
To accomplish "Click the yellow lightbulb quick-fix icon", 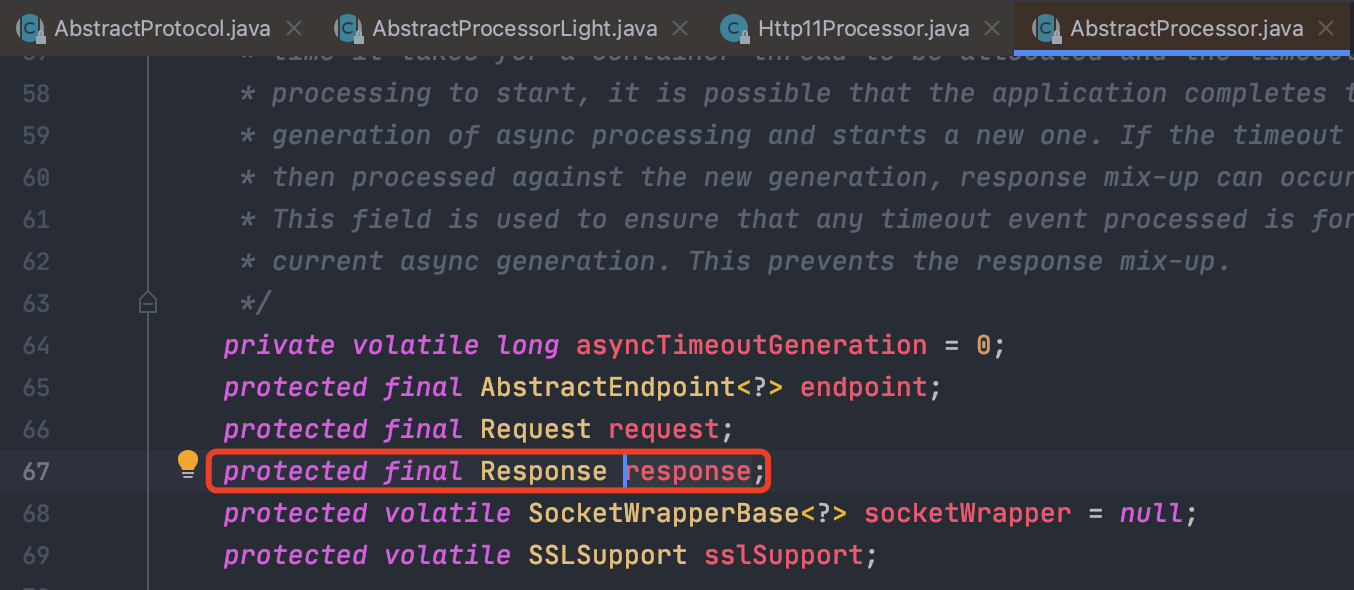I will (188, 464).
